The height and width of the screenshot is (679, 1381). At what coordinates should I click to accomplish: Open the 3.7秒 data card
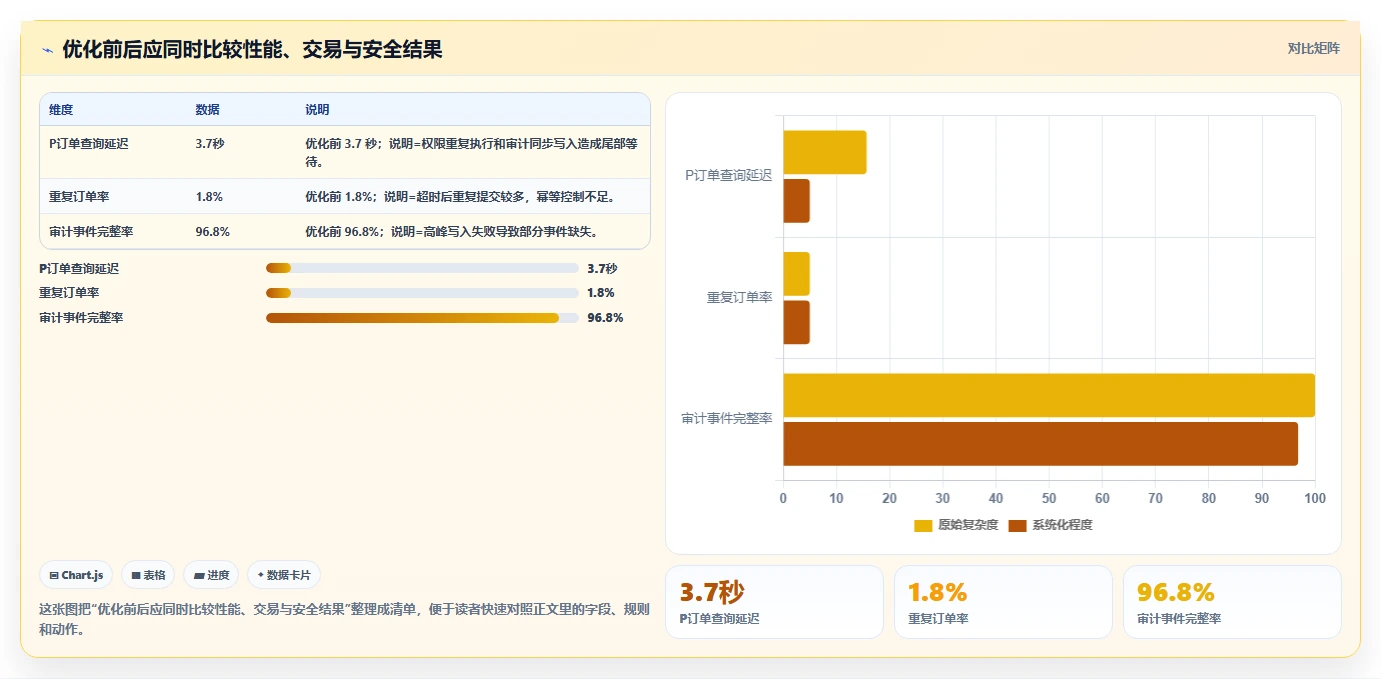[774, 602]
